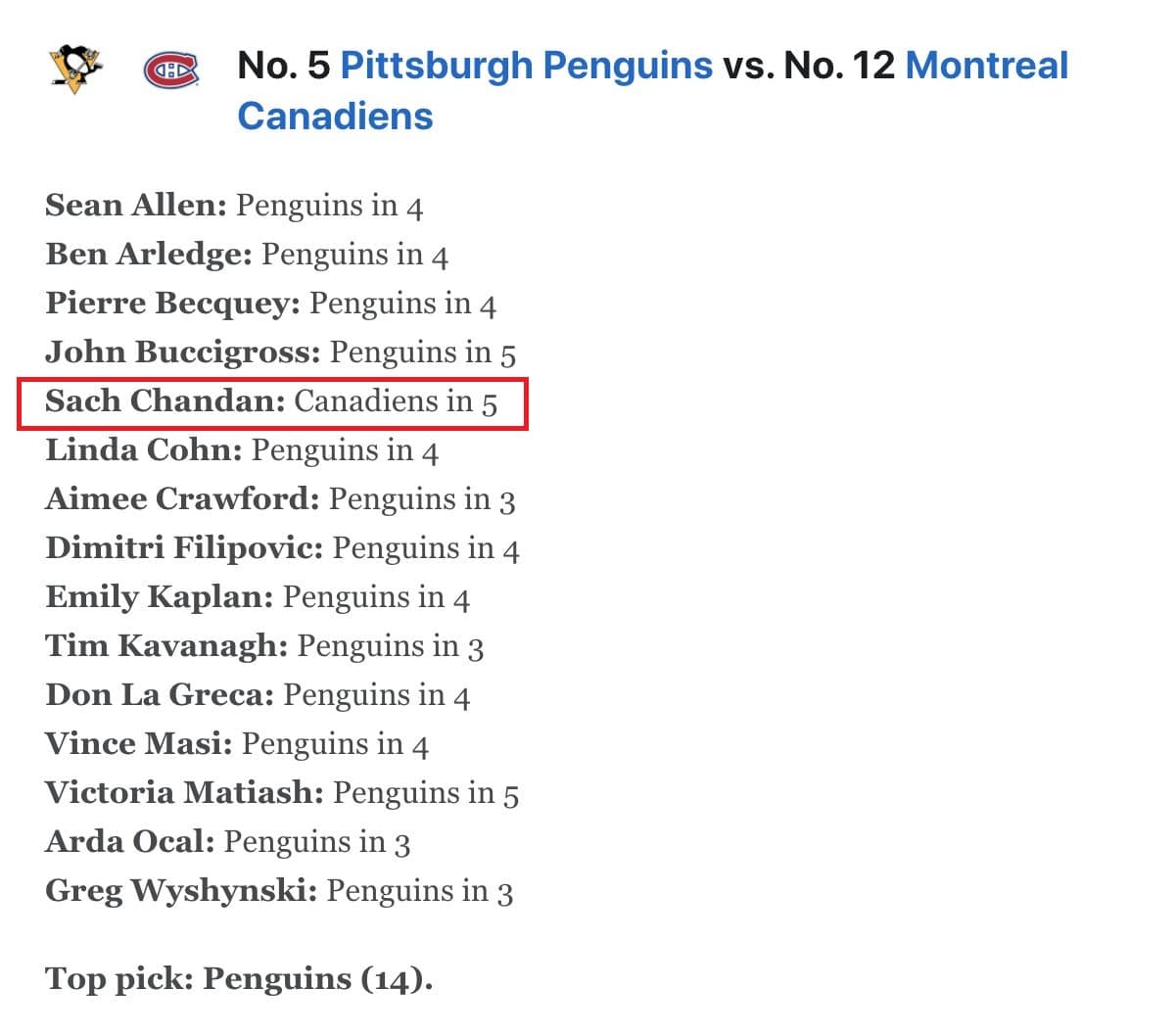Click the highlighted Sach Chandan prediction
This screenshot has height=1036, width=1175.
point(271,402)
